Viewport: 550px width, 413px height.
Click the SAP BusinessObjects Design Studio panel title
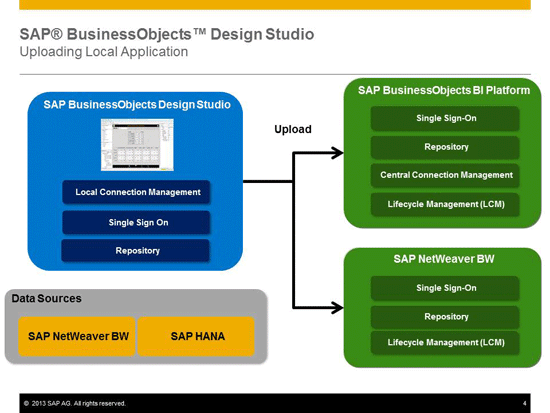point(137,105)
